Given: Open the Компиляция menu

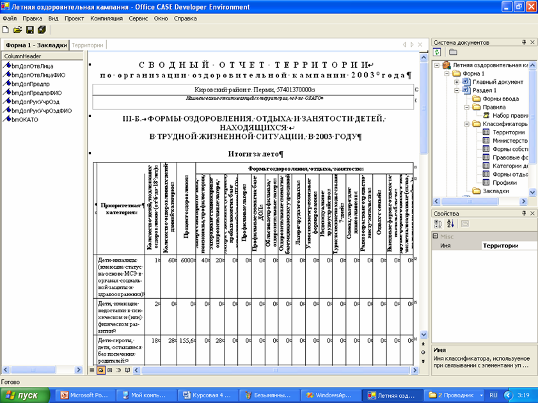Looking at the screenshot, I should (x=107, y=19).
